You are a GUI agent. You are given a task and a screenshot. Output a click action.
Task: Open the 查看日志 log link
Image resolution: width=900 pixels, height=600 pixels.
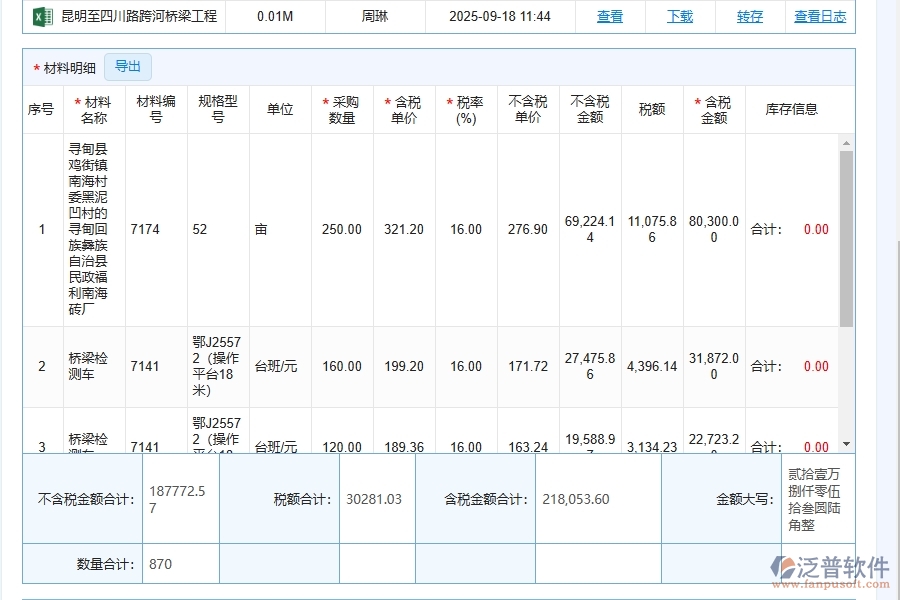pos(821,16)
